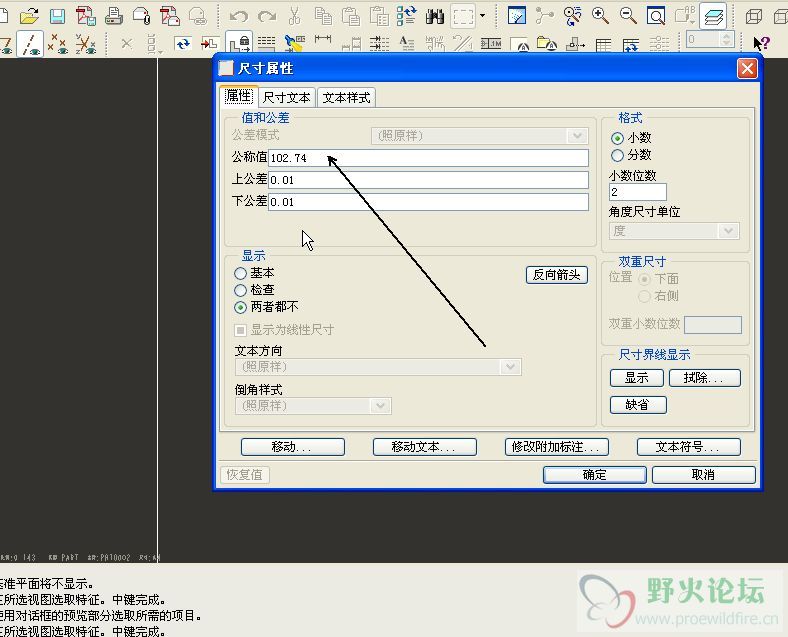Cancel the dialog with 取消
The image size is (788, 637).
click(x=704, y=475)
